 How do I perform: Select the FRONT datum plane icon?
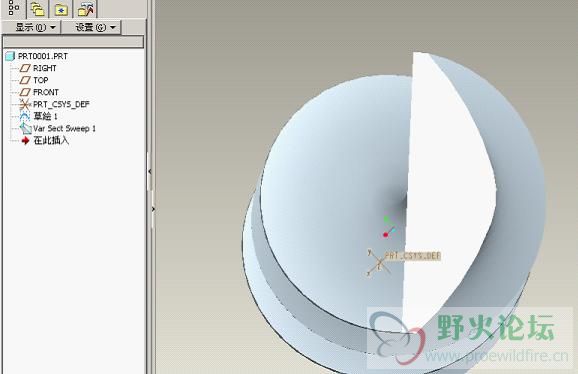[25, 92]
